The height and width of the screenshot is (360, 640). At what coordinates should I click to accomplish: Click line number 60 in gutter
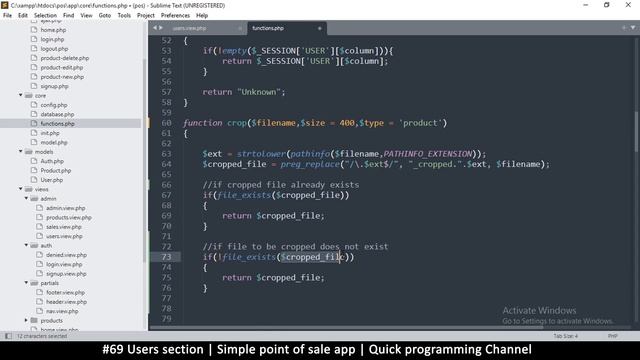click(x=166, y=123)
